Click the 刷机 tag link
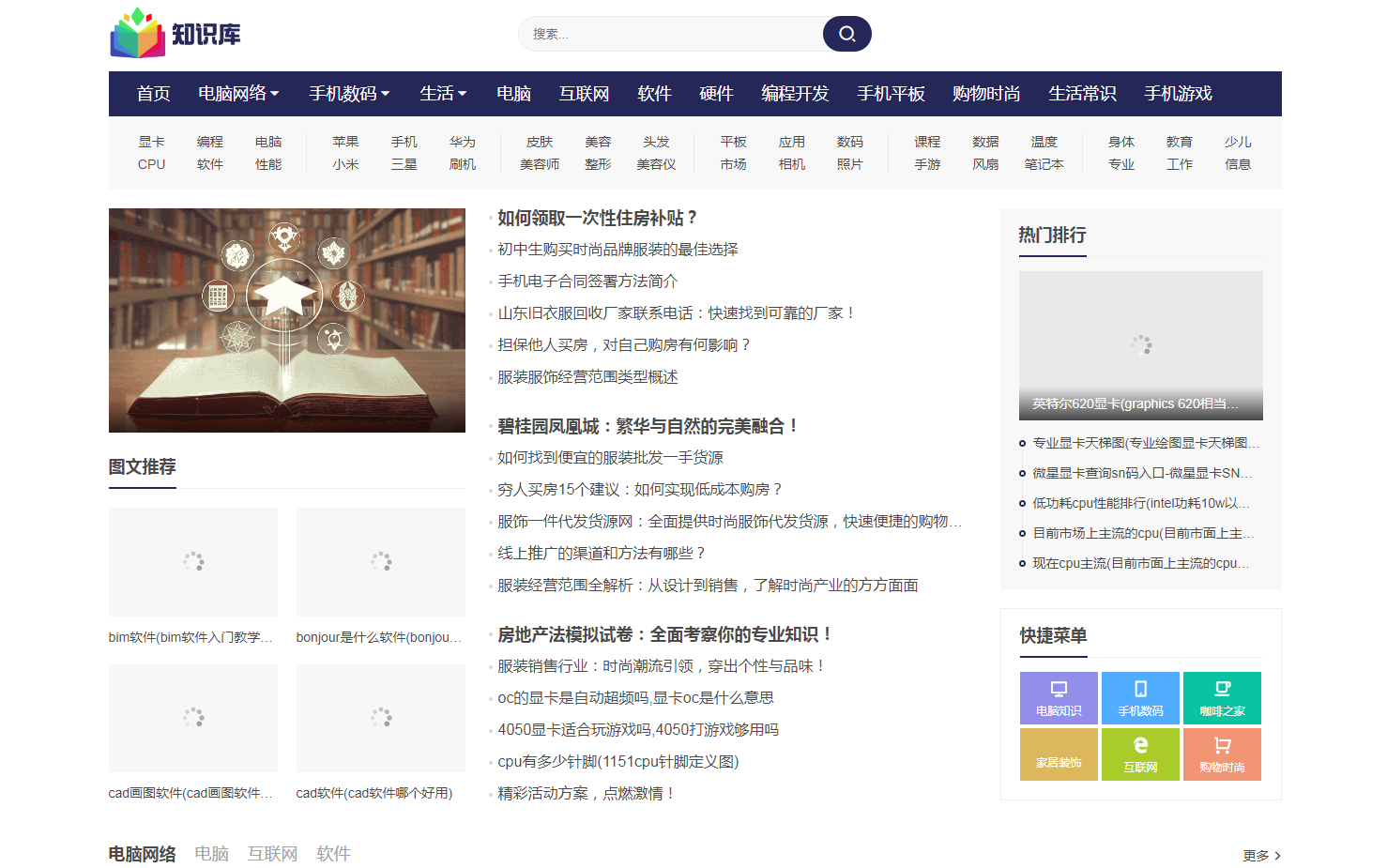 coord(463,164)
